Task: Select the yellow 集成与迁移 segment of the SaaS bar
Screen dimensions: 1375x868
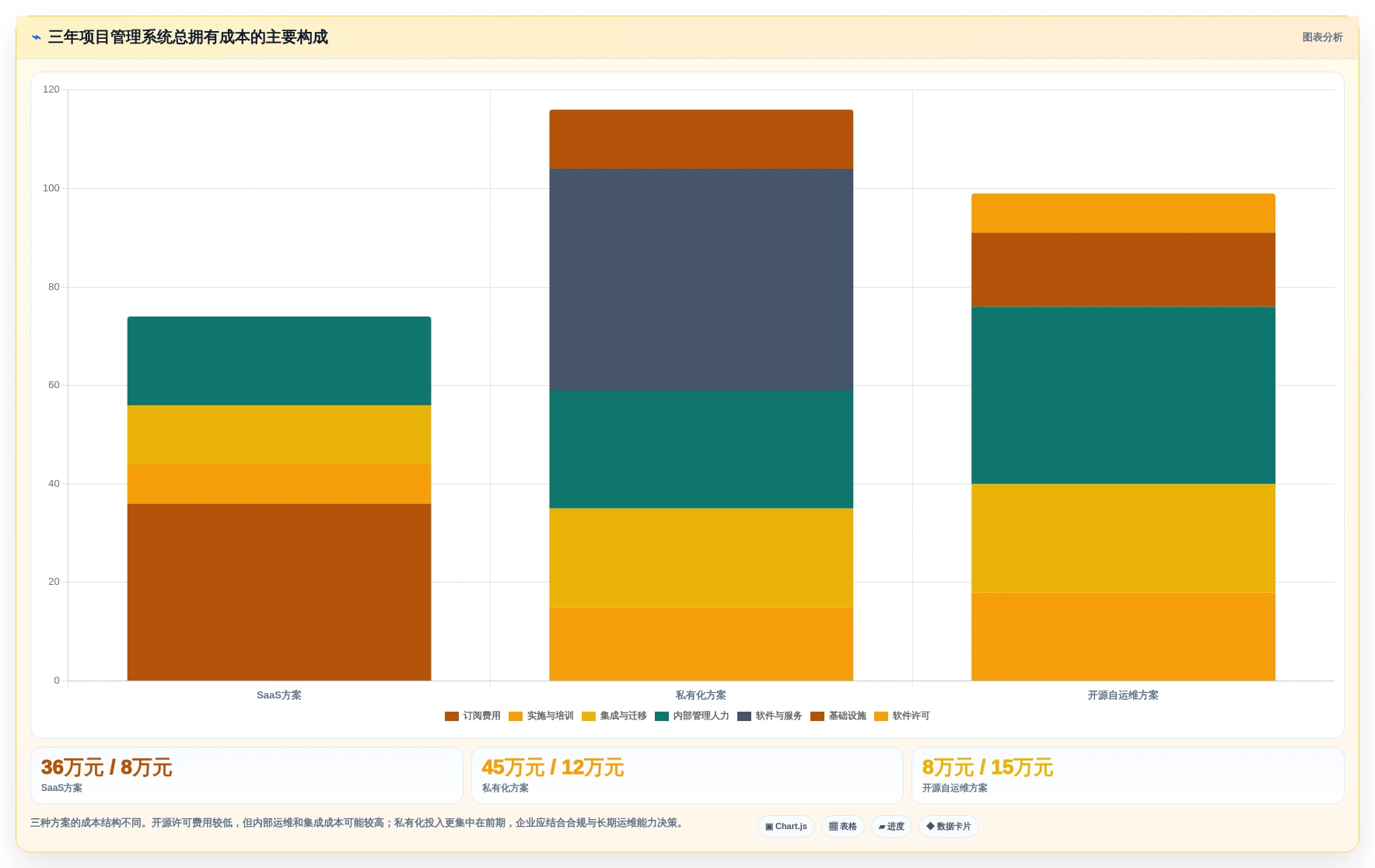Action: coord(279,435)
